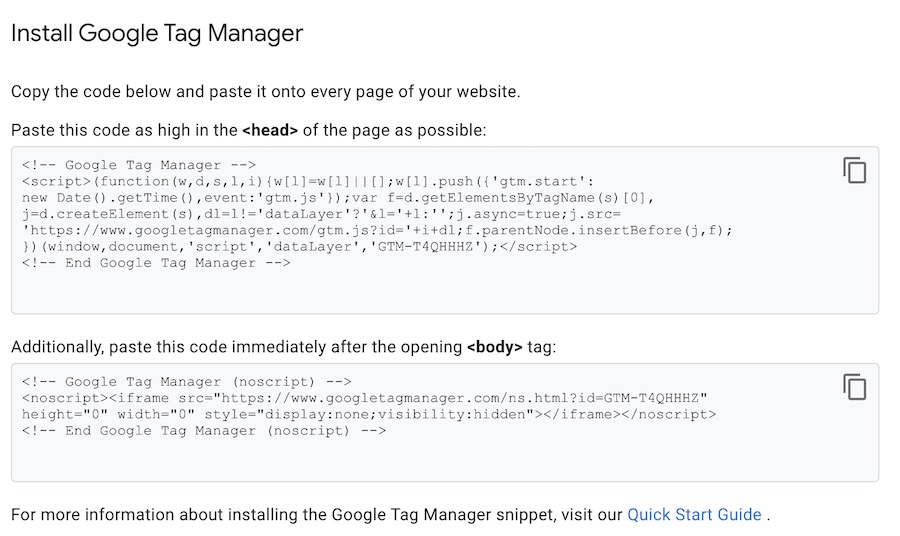Click the 'Paste this code as high' instruction
The image size is (900, 536).
click(x=125, y=131)
